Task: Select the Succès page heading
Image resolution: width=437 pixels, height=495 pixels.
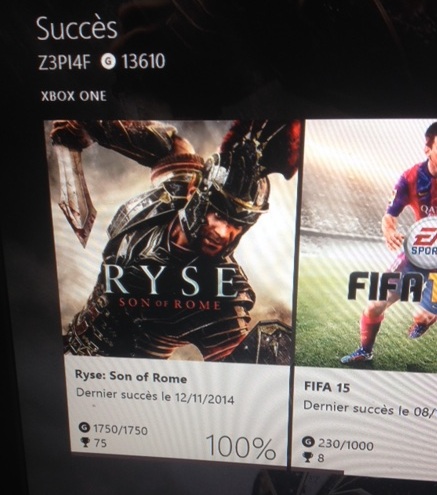Action: pyautogui.click(x=77, y=29)
